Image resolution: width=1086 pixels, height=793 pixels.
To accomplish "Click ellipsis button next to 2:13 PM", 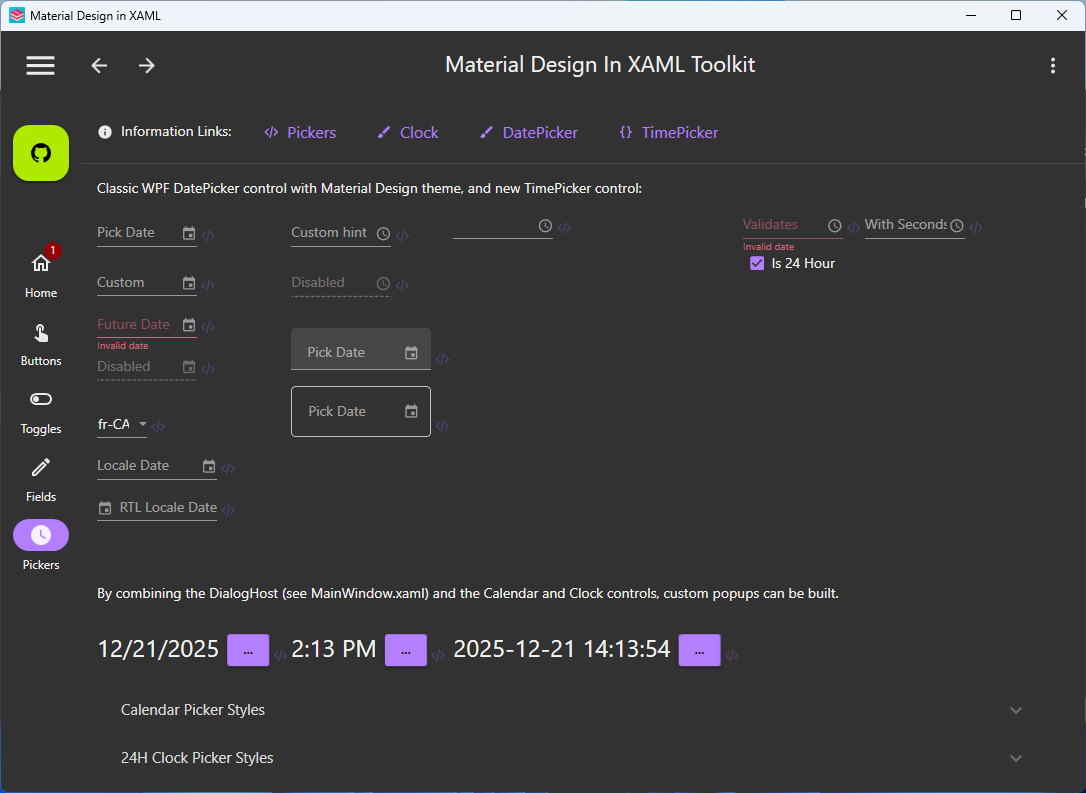I will tap(406, 650).
